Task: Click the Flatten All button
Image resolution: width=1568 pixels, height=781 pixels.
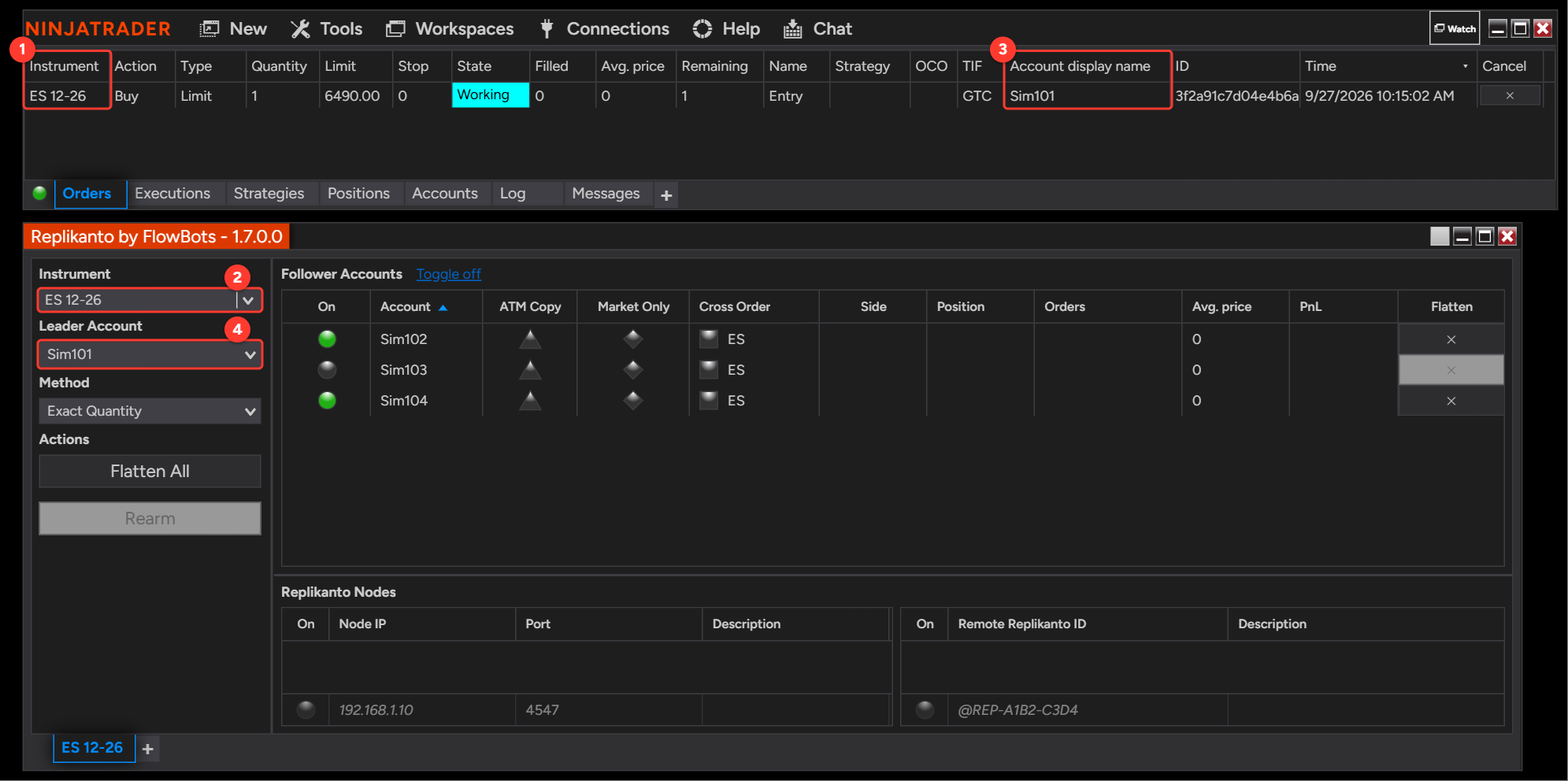Action: 150,471
